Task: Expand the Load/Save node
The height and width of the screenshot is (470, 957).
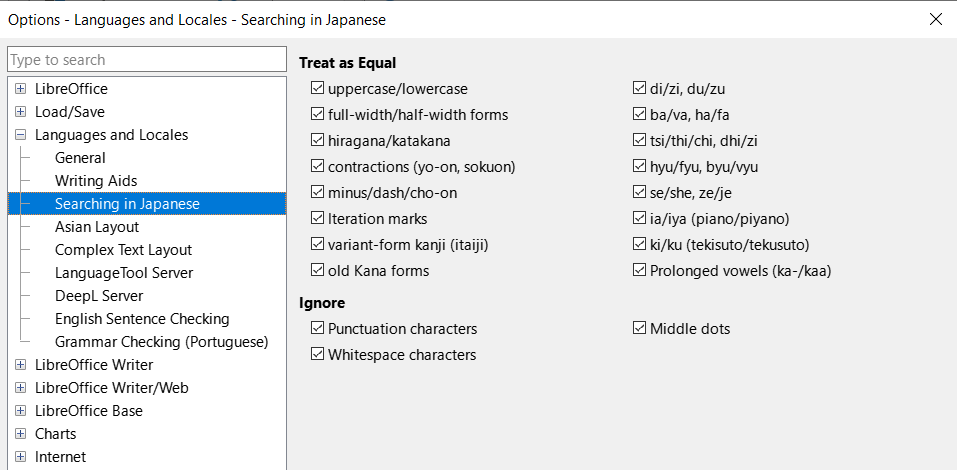Action: coord(21,112)
